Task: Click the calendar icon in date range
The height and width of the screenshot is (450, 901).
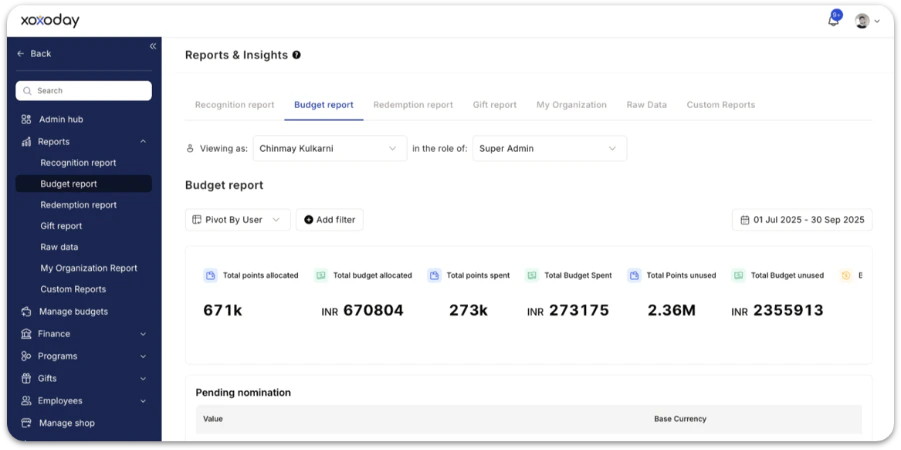Action: coord(745,220)
